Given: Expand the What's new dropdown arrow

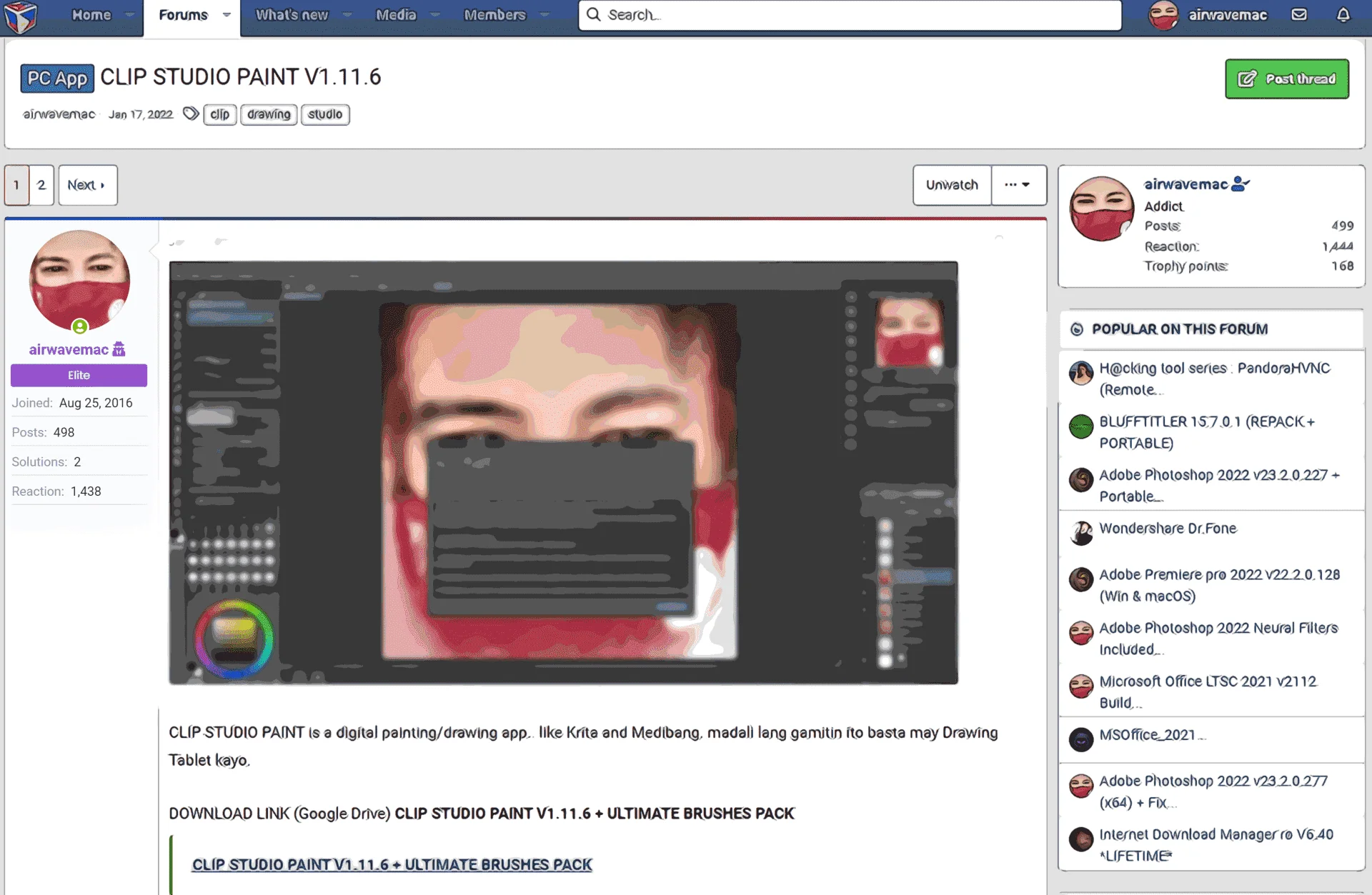Looking at the screenshot, I should 347,15.
